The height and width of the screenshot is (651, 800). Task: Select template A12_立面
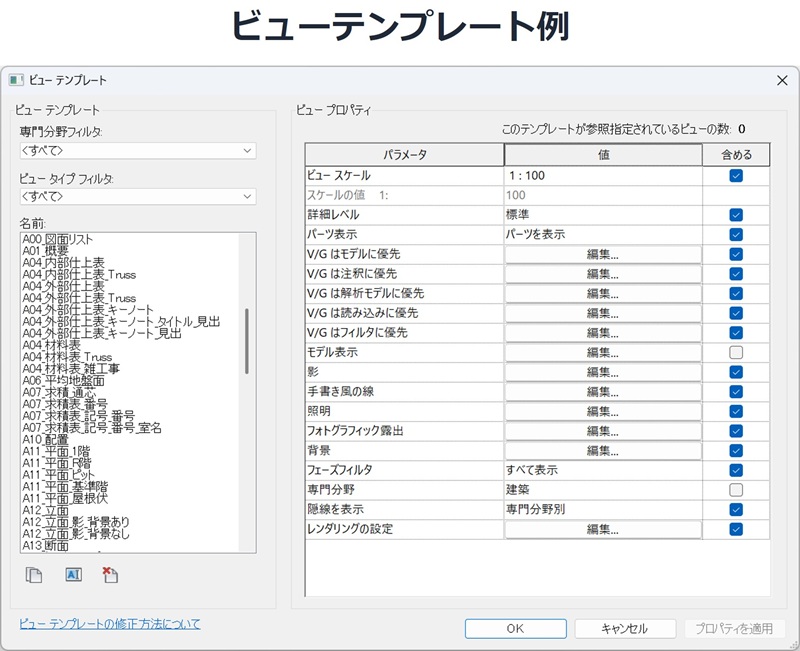coord(45,510)
